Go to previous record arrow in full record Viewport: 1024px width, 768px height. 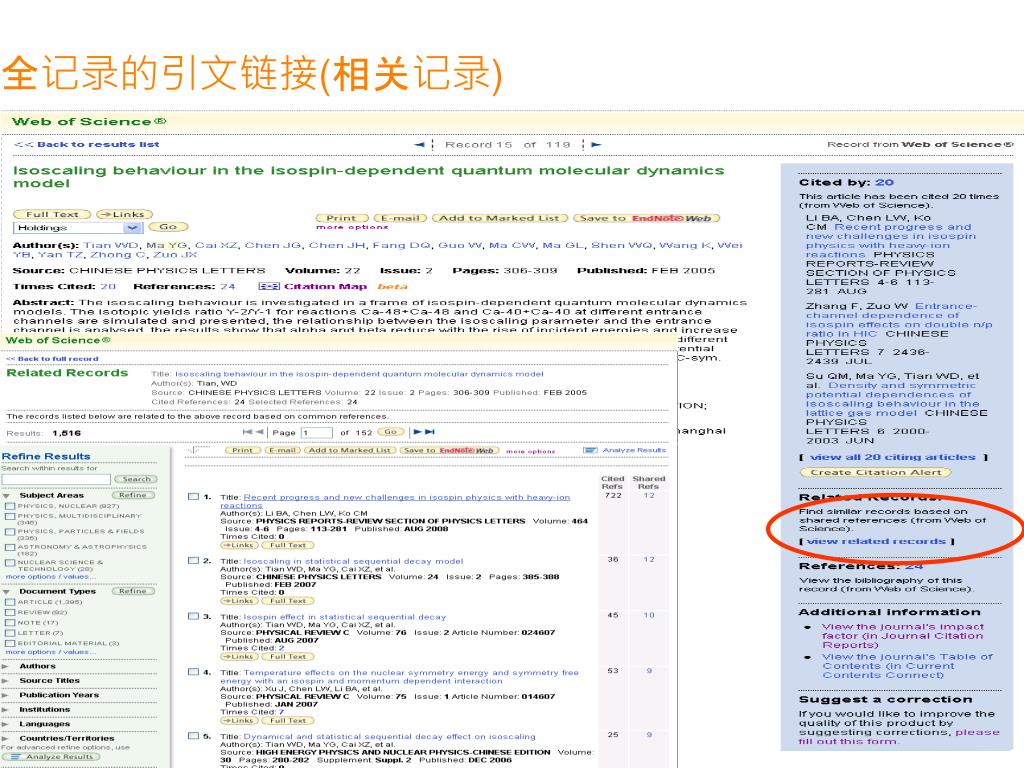click(x=419, y=144)
